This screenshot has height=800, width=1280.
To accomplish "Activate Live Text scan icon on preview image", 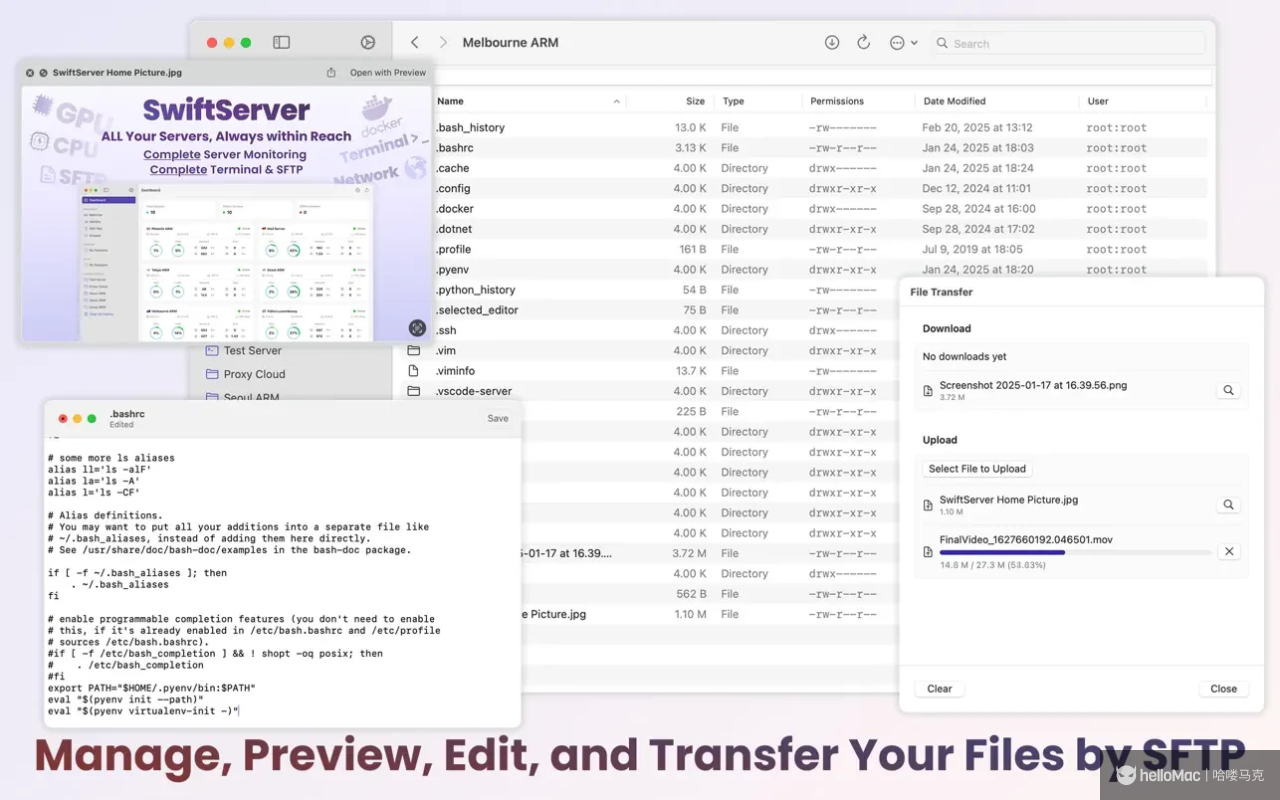I will click(417, 328).
